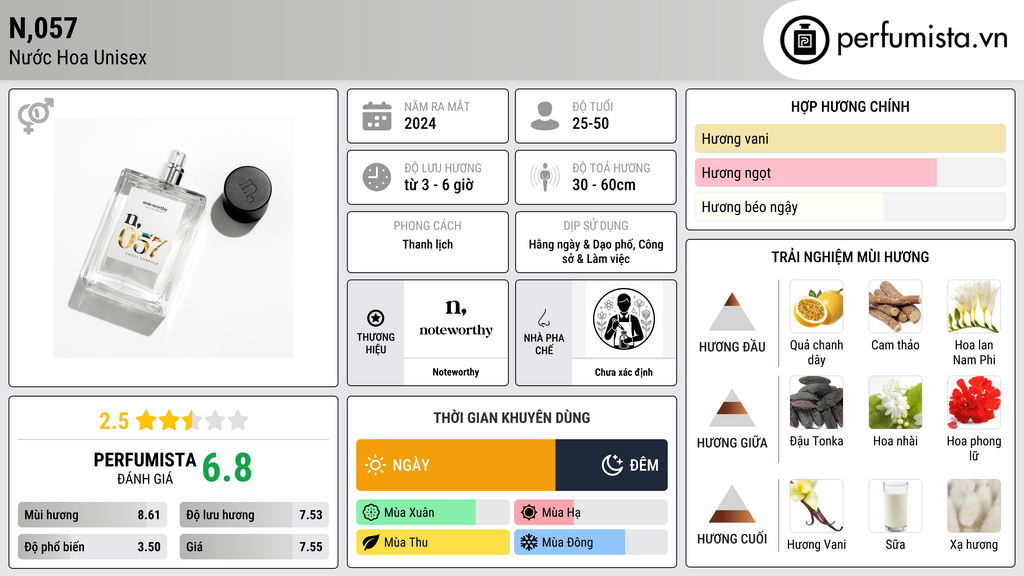Click the sun icon for Mùa Hạ
This screenshot has width=1024, height=576.
pyautogui.click(x=529, y=512)
